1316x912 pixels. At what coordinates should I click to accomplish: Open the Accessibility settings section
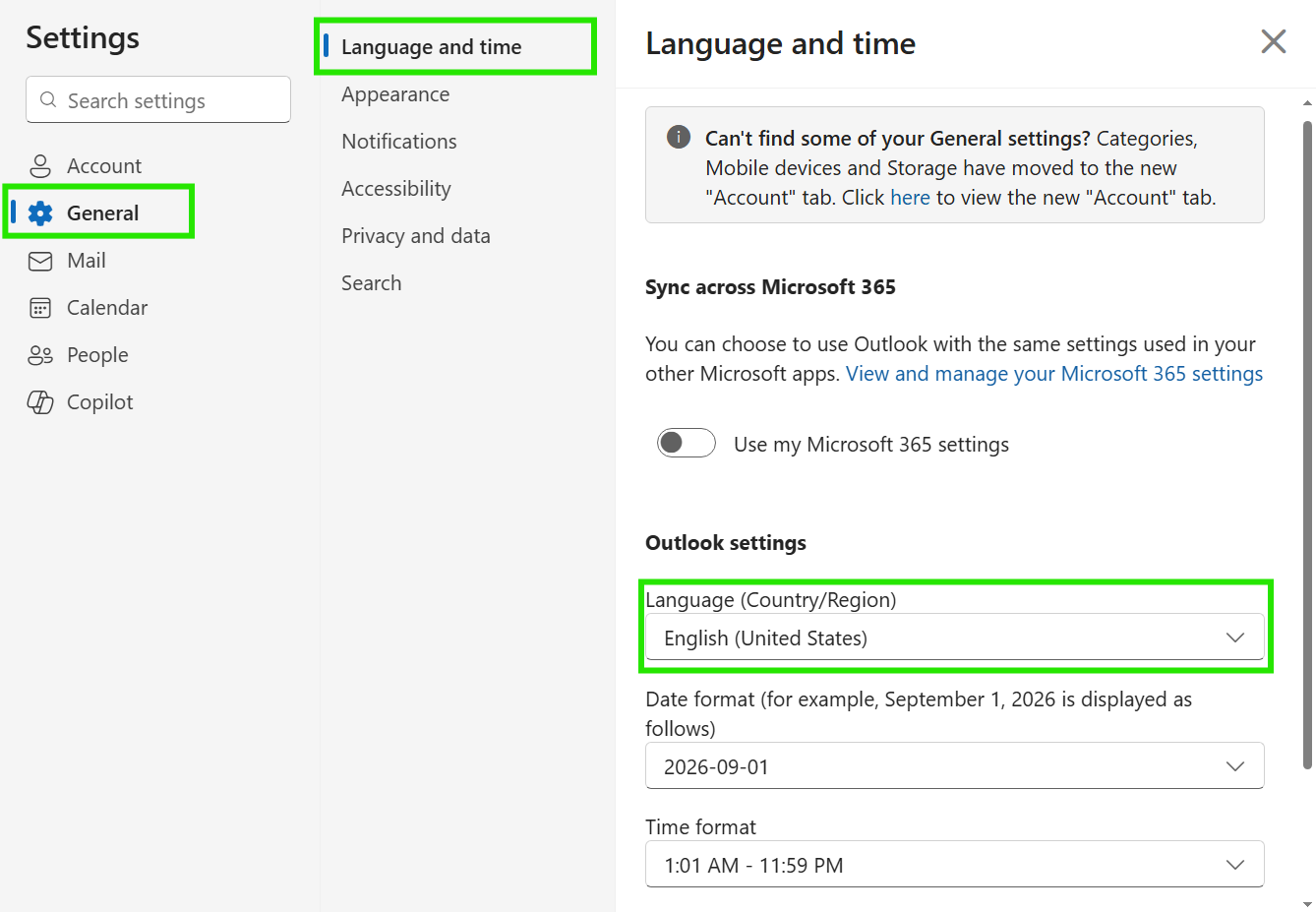click(x=396, y=189)
